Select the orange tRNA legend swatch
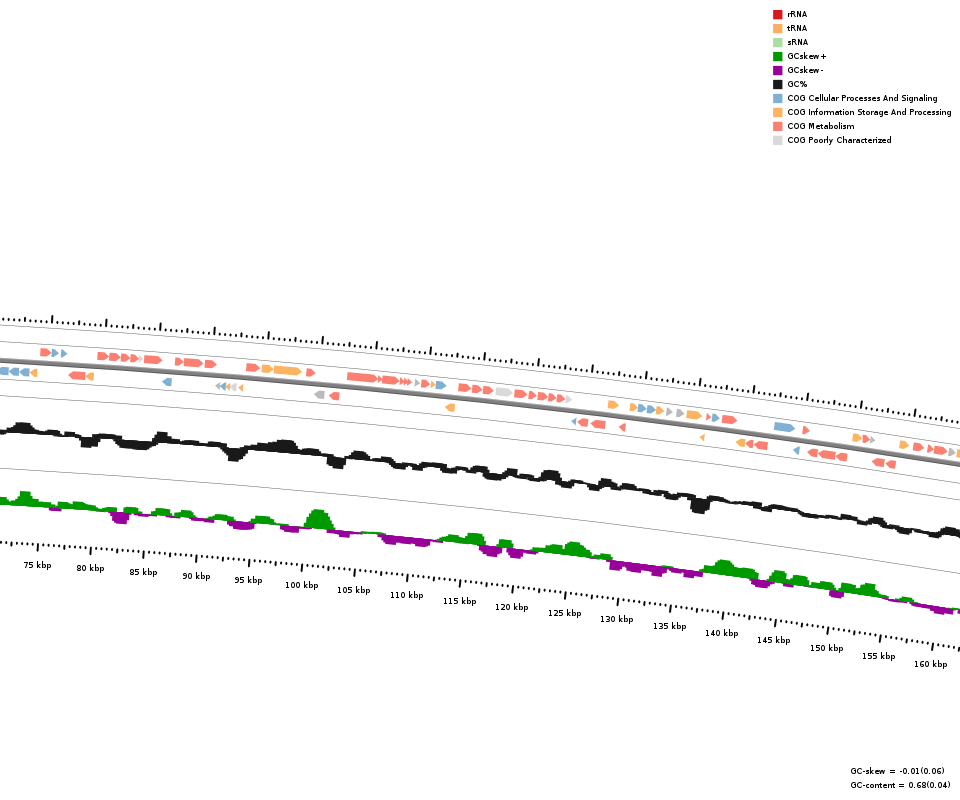Image resolution: width=960 pixels, height=800 pixels. 777,28
